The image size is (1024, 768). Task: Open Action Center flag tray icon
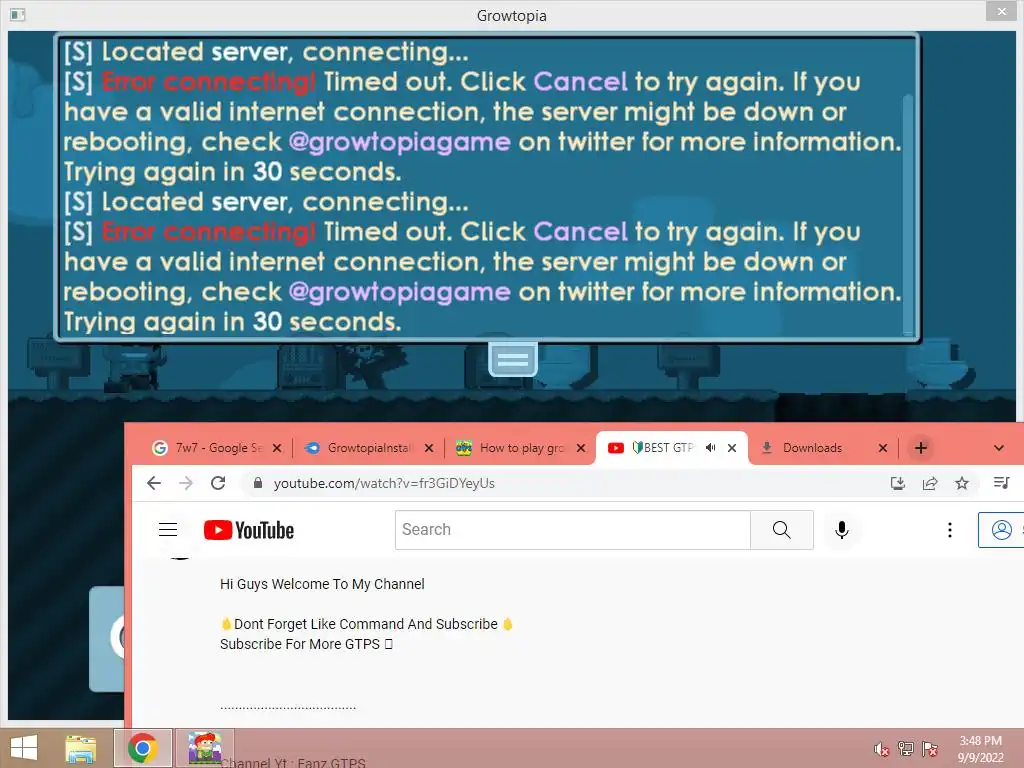click(x=930, y=749)
